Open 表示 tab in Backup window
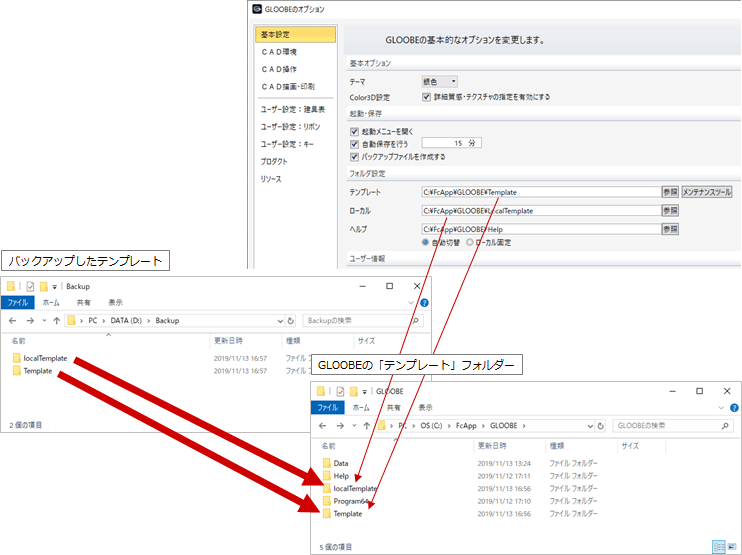This screenshot has height=555, width=742. (115, 302)
